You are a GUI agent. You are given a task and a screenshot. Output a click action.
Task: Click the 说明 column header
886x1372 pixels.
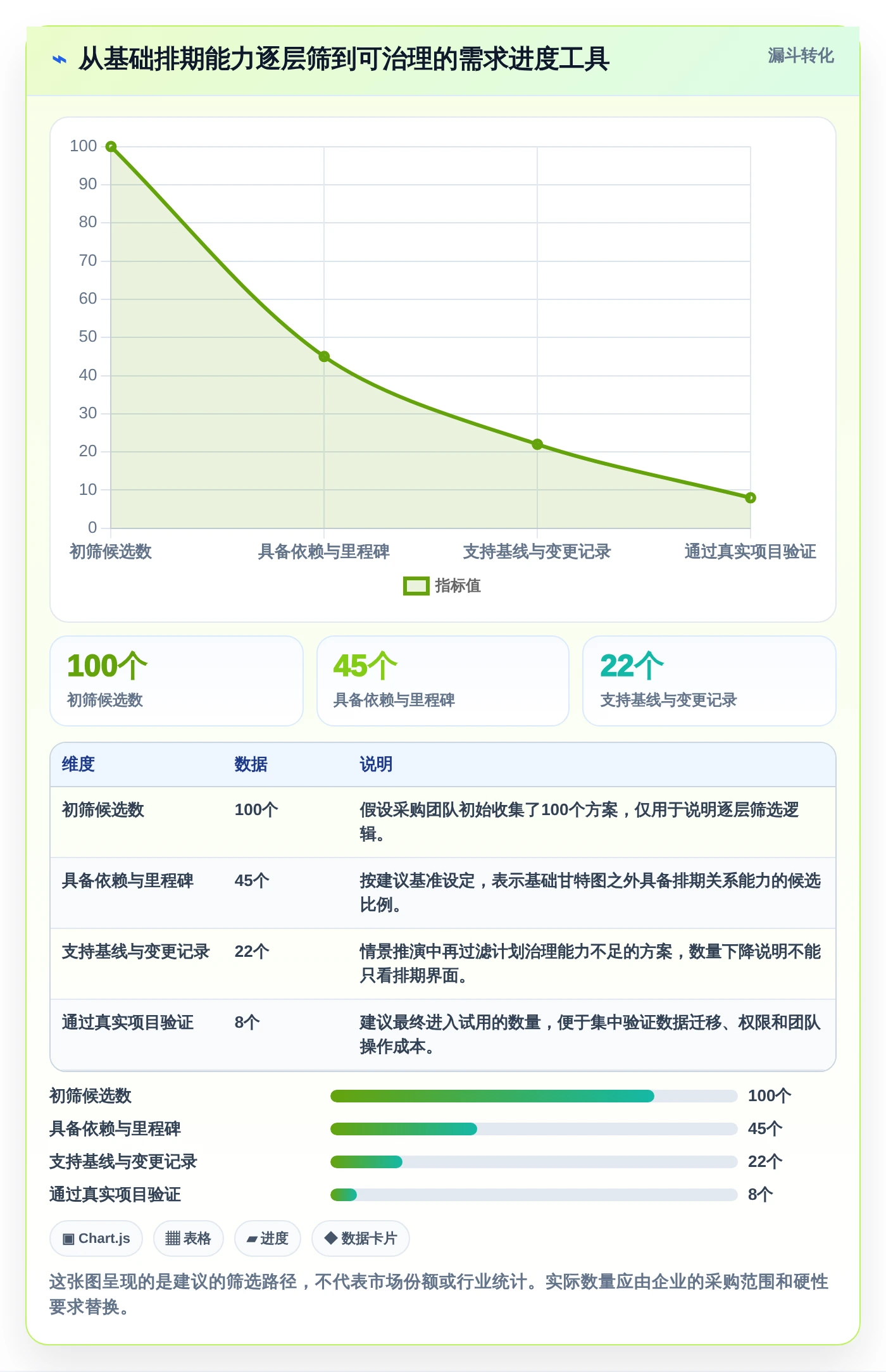point(376,764)
